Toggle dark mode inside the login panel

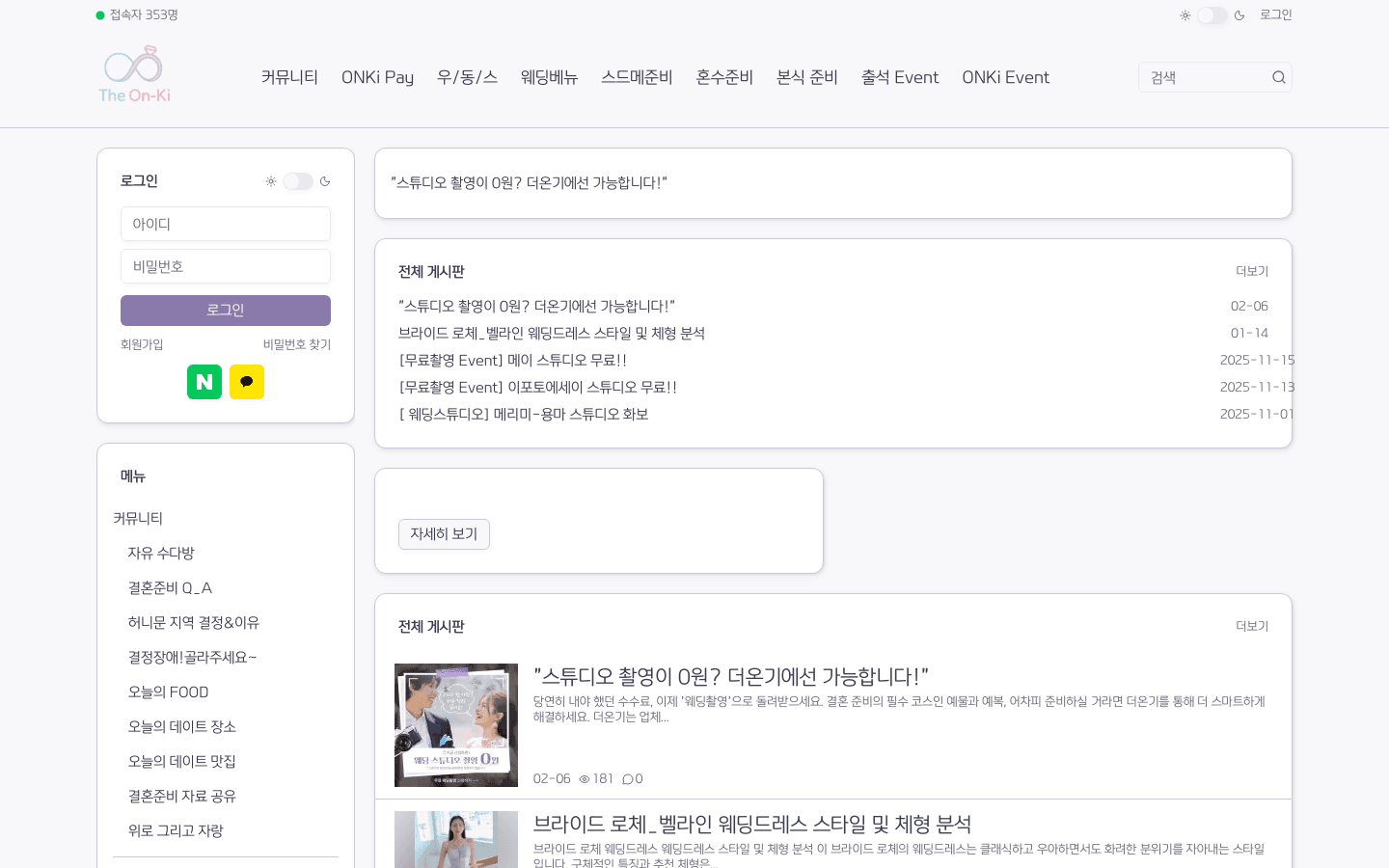pos(298,181)
